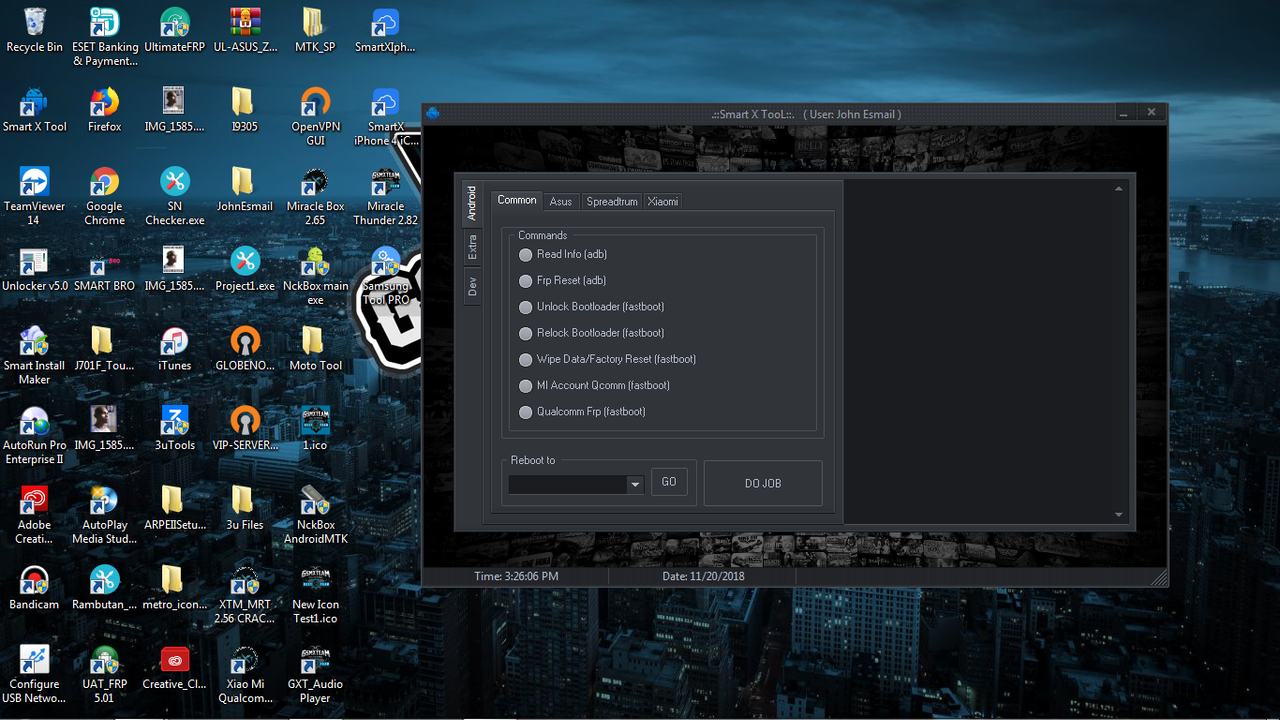The image size is (1280, 720).
Task: Select Unlock Bootloader (fastboot) option
Action: [592, 306]
